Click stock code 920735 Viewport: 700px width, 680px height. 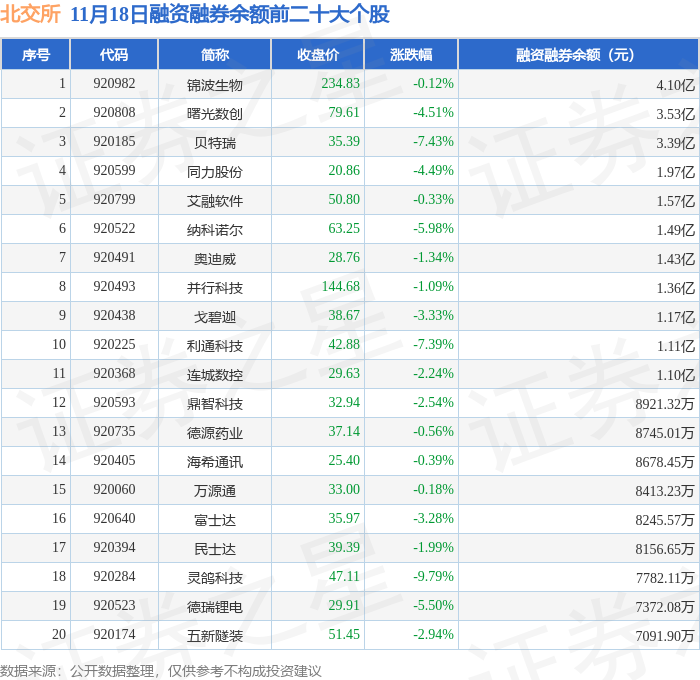114,432
